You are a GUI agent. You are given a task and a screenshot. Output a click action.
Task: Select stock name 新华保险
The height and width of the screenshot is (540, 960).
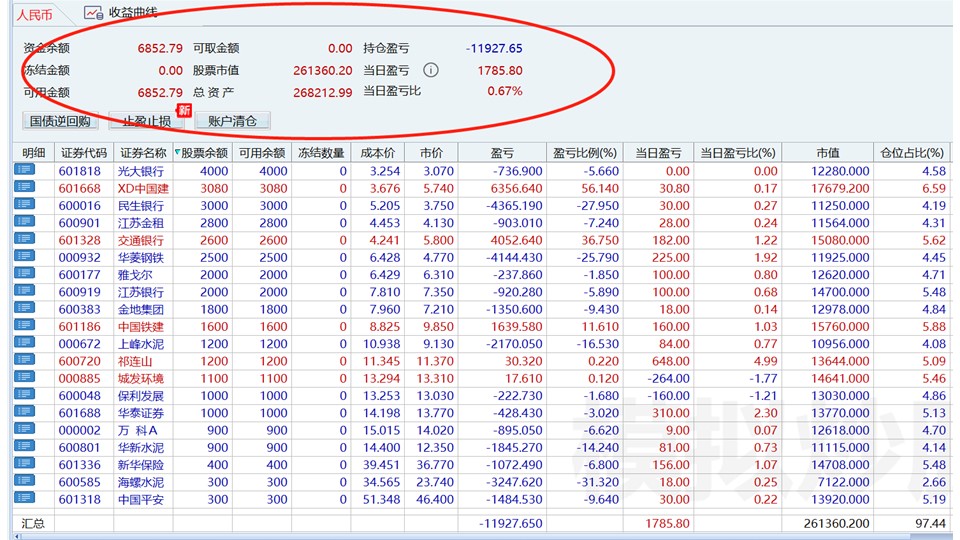(x=141, y=465)
